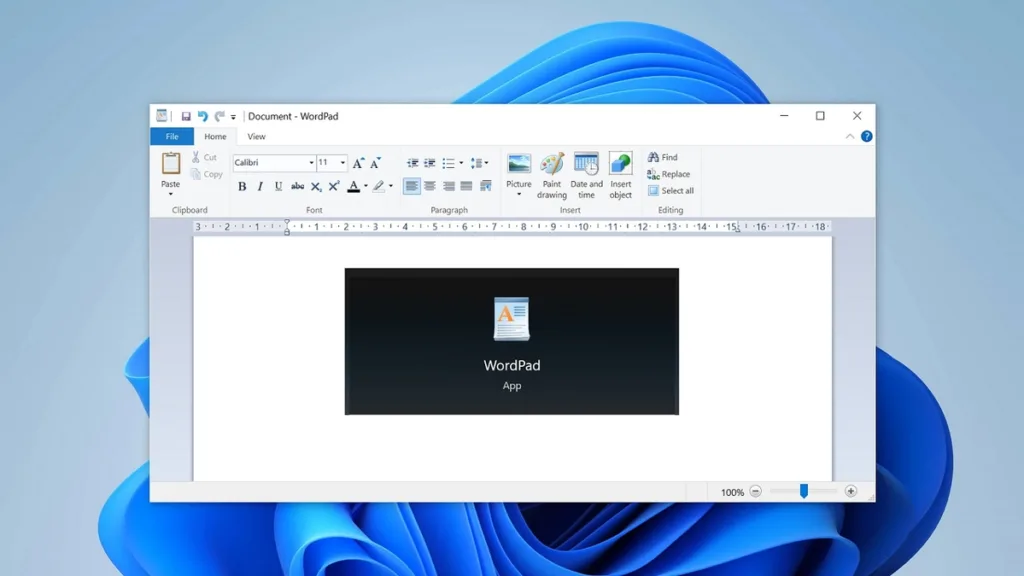
Task: Click the embedded WordPad App image
Action: [512, 342]
